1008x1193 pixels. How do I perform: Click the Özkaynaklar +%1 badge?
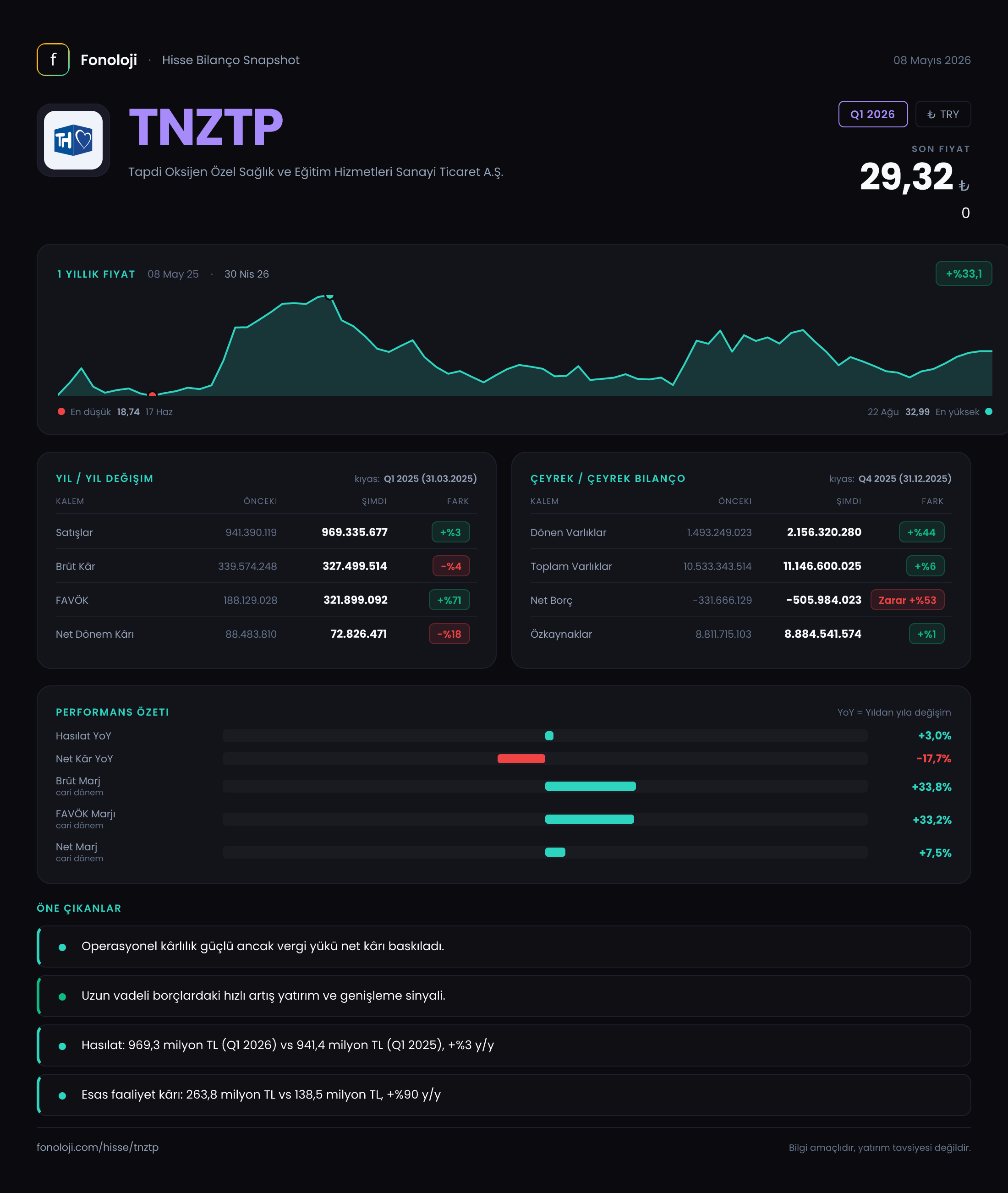click(x=926, y=634)
